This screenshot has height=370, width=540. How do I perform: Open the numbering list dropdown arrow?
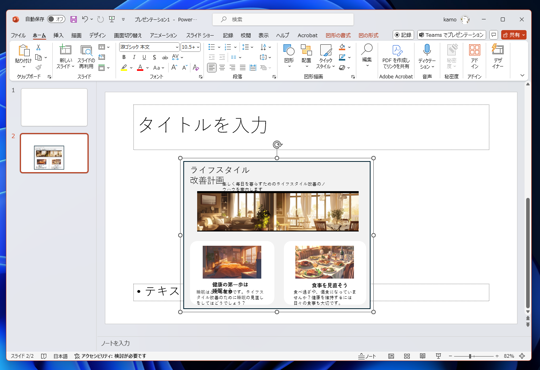(x=235, y=47)
